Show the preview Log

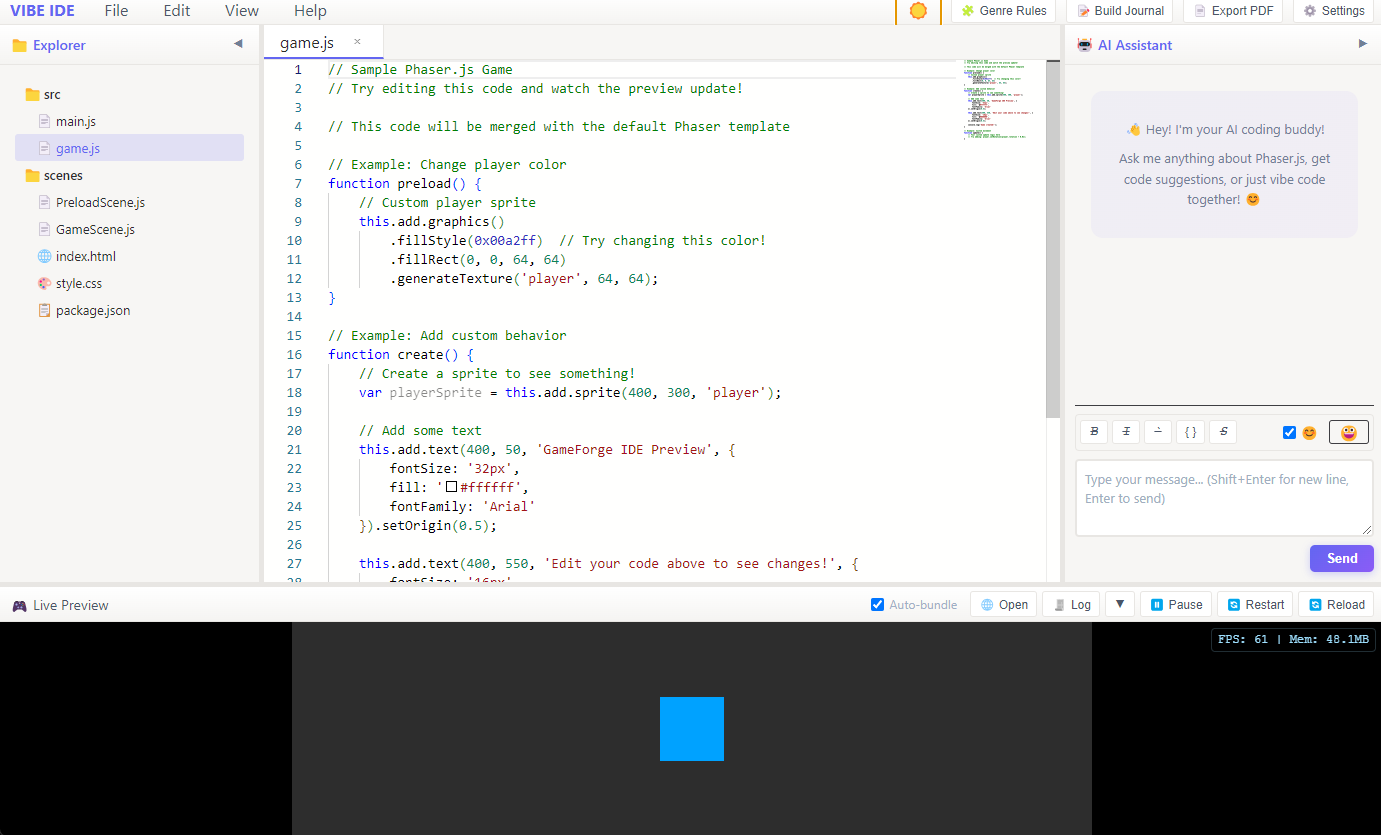(x=1071, y=604)
